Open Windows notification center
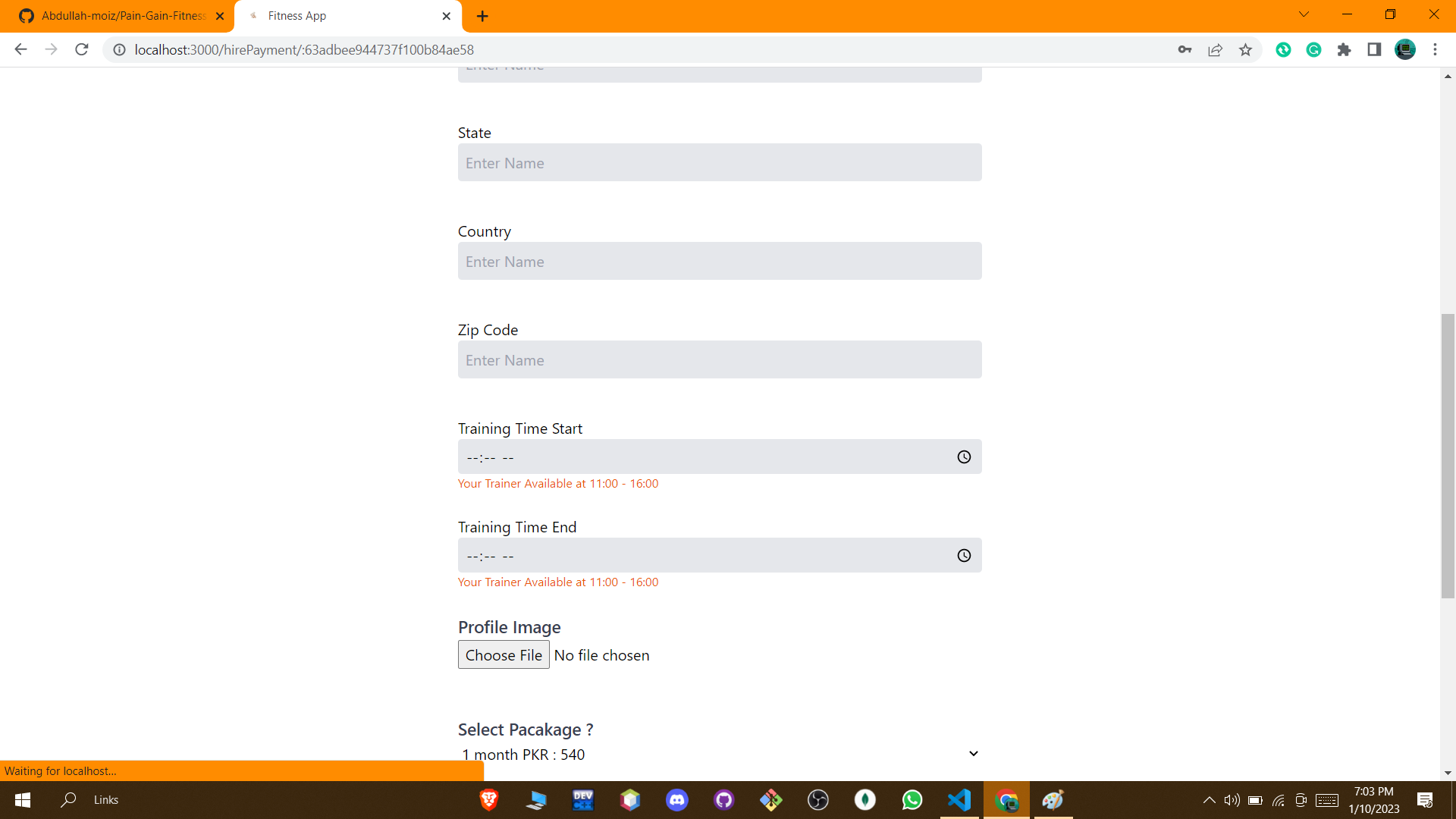Viewport: 1456px width, 819px height. 1425,800
